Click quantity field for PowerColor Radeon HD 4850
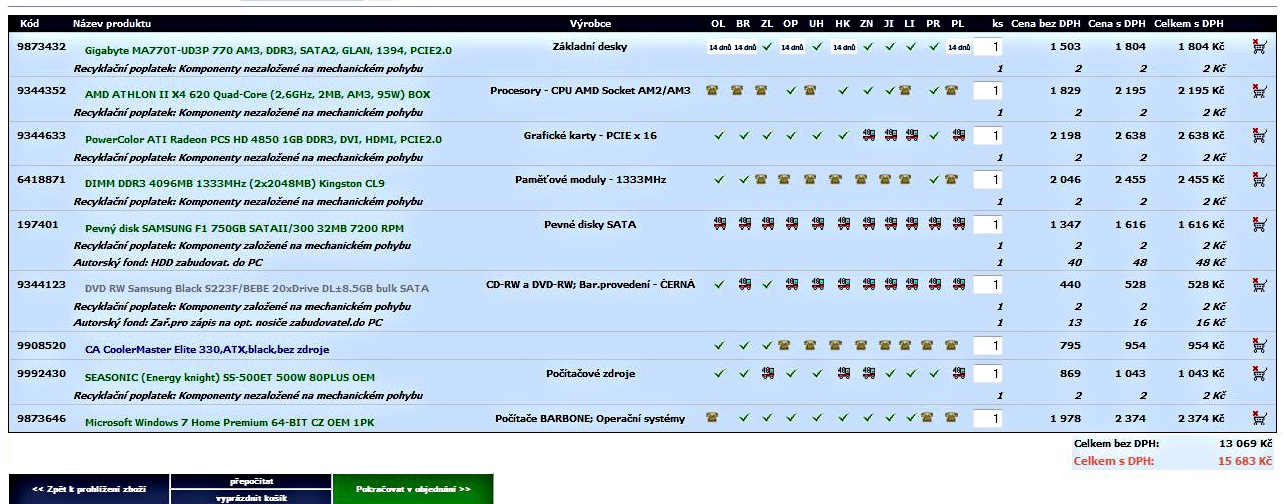The width and height of the screenshot is (1284, 504). point(988,136)
